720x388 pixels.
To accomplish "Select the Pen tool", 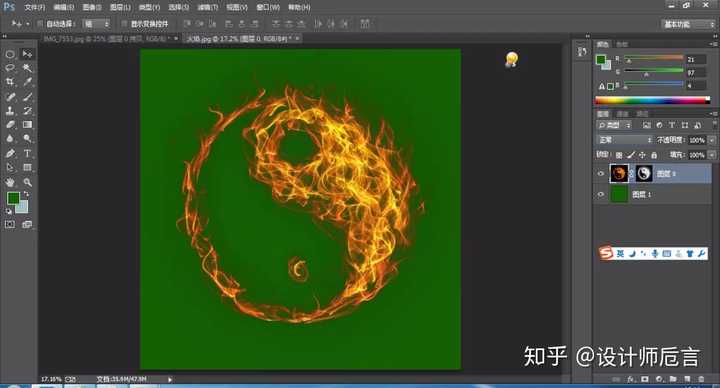I will [10, 153].
